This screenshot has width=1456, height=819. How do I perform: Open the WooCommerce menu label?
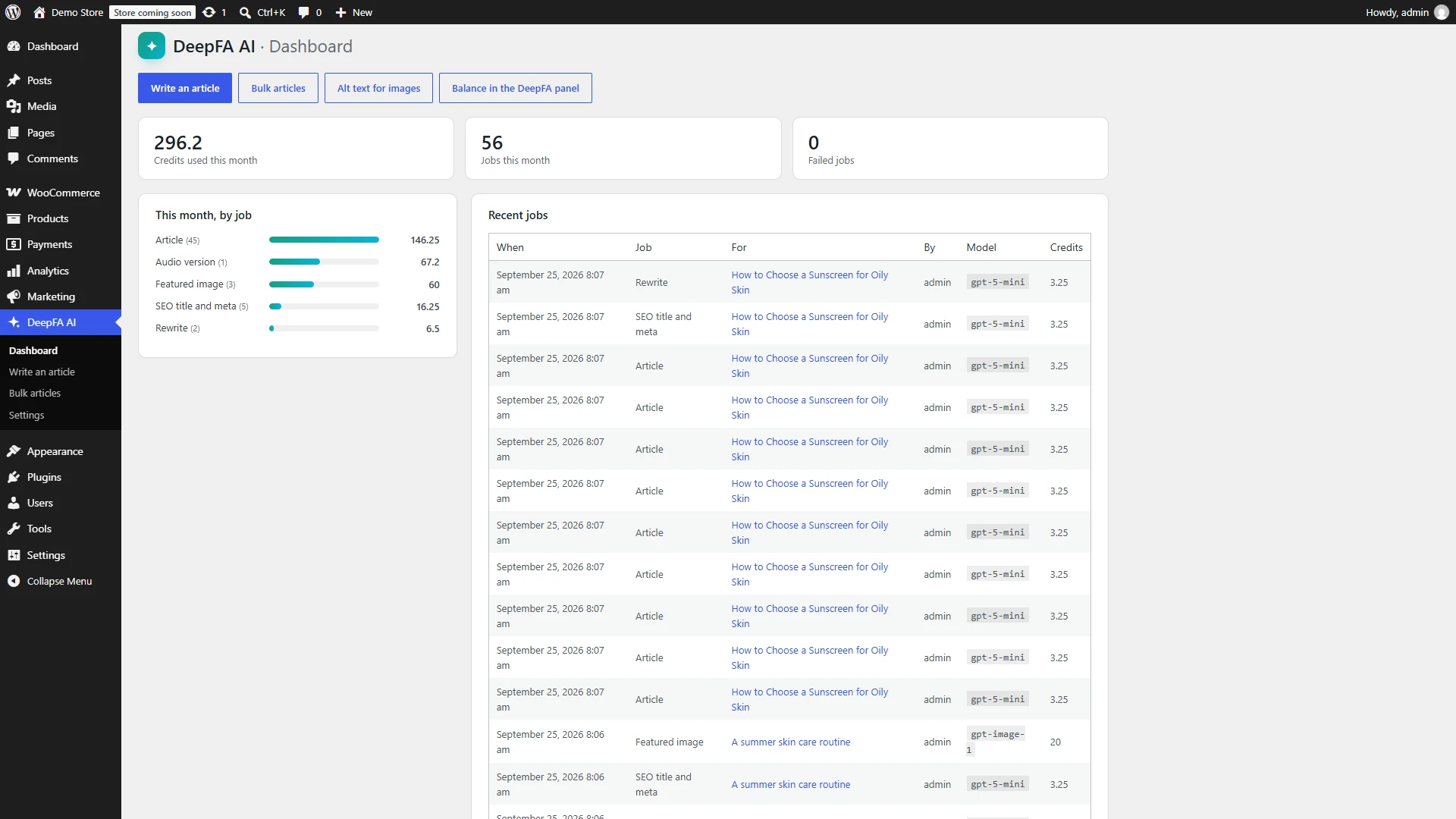coord(64,193)
